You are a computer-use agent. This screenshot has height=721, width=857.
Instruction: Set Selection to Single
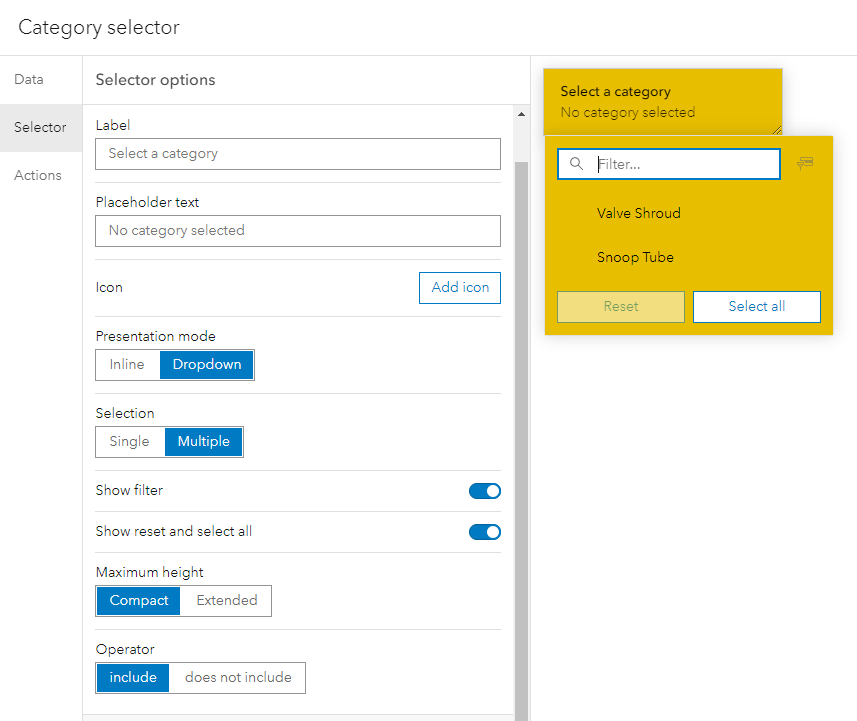[130, 442]
